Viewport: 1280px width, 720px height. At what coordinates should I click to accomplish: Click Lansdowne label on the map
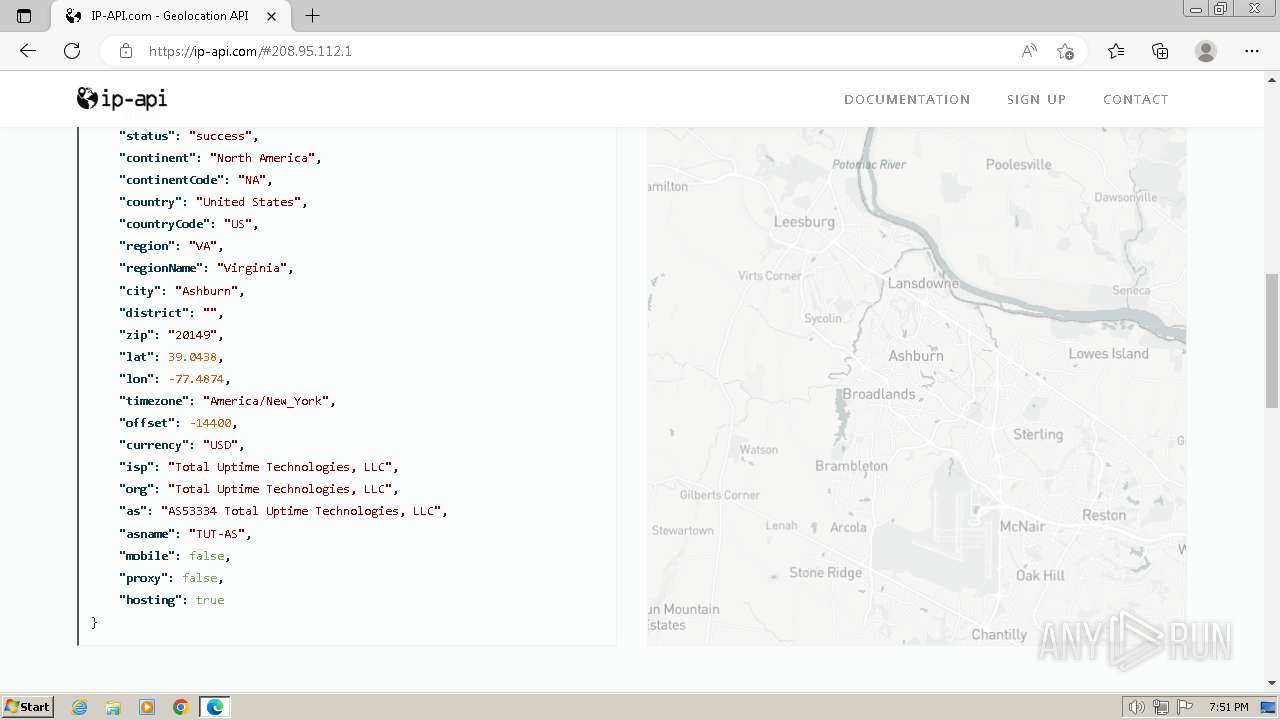click(923, 283)
